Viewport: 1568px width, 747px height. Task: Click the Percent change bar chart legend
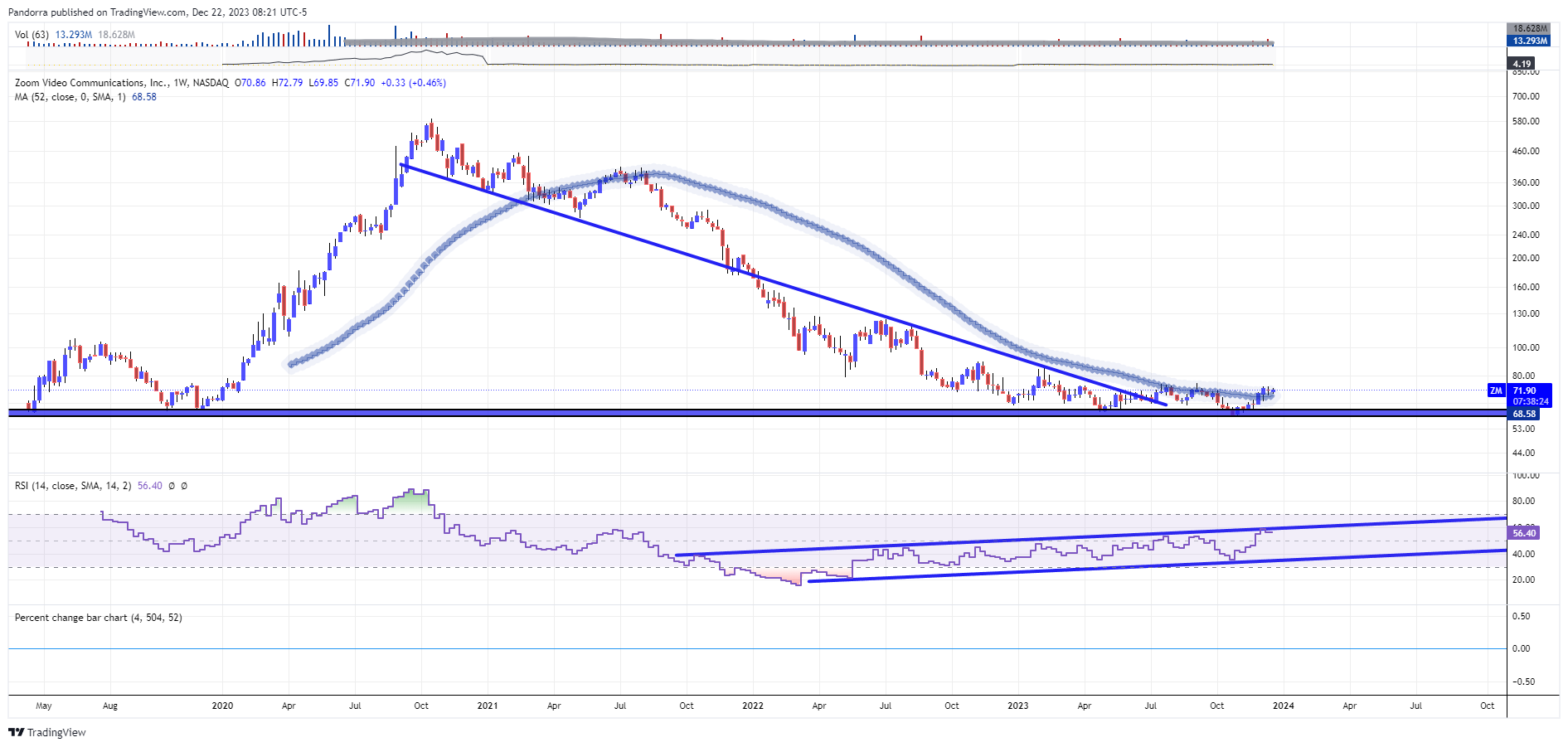click(99, 618)
